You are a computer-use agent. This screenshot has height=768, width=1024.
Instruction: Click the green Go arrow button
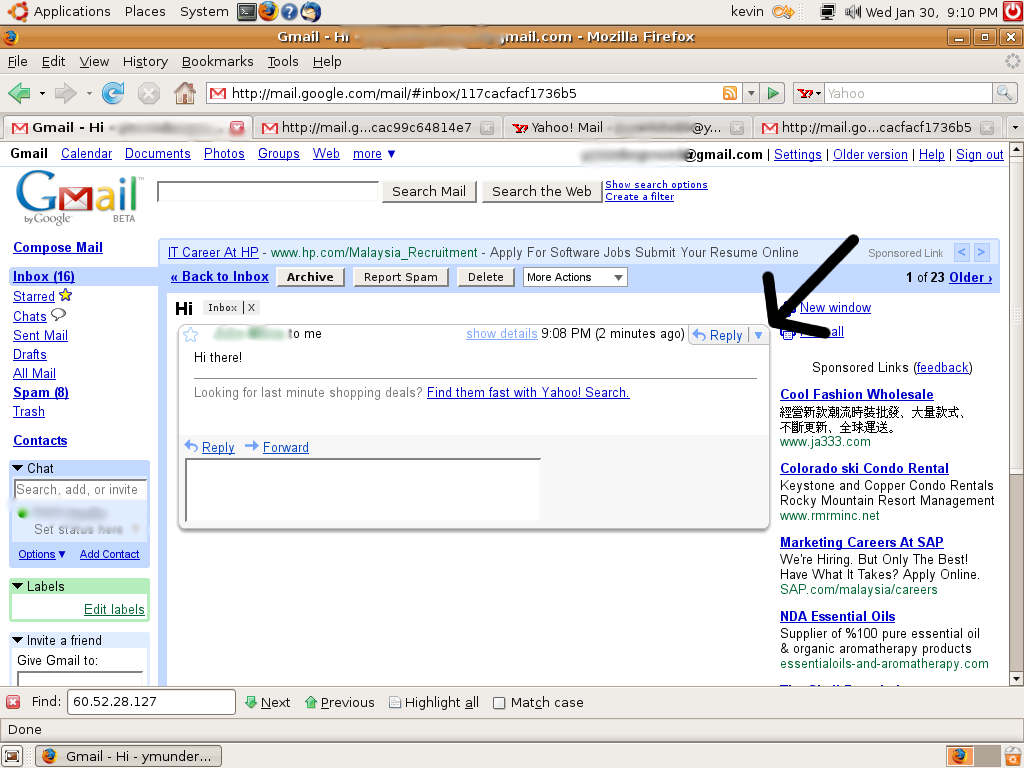point(773,93)
